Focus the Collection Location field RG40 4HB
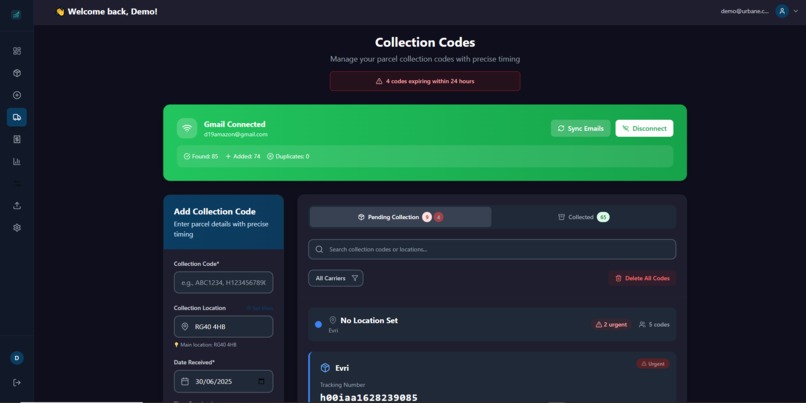Viewport: 806px width, 403px height. (x=224, y=327)
